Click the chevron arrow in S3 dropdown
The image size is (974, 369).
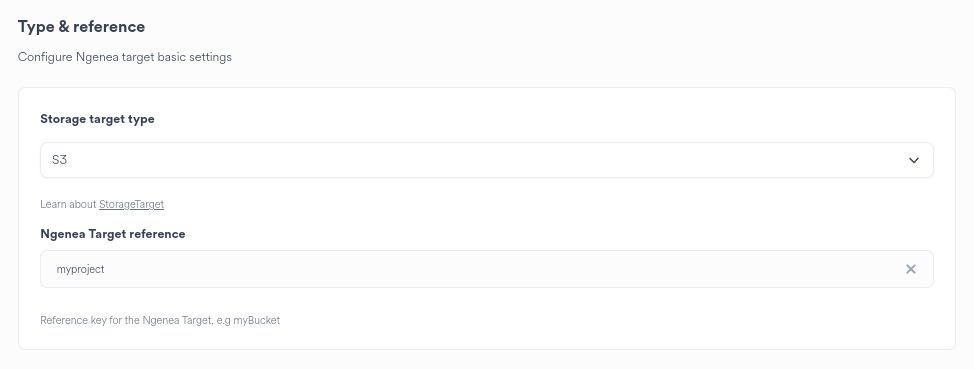tap(914, 160)
